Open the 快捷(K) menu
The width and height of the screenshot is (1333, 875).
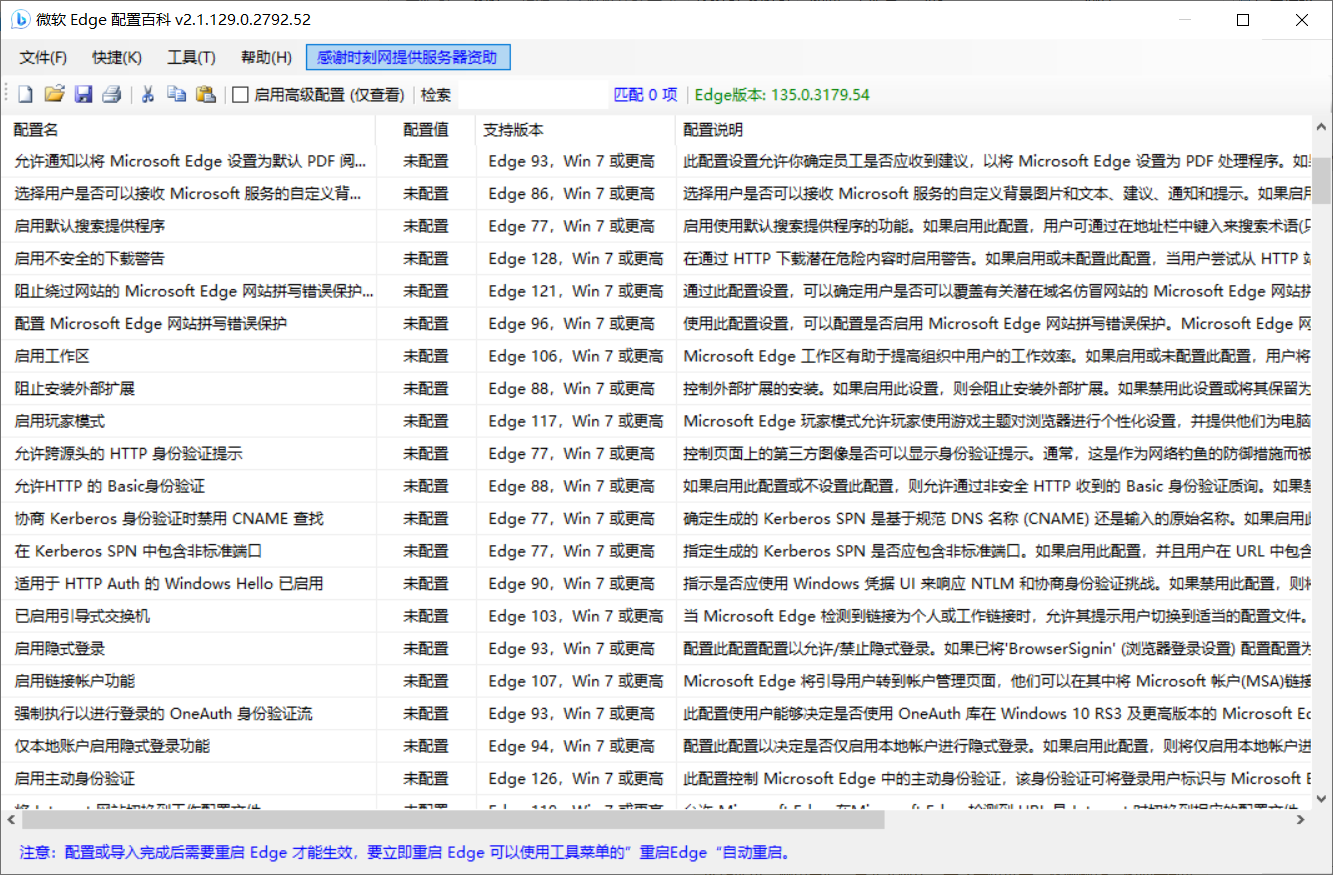click(117, 58)
